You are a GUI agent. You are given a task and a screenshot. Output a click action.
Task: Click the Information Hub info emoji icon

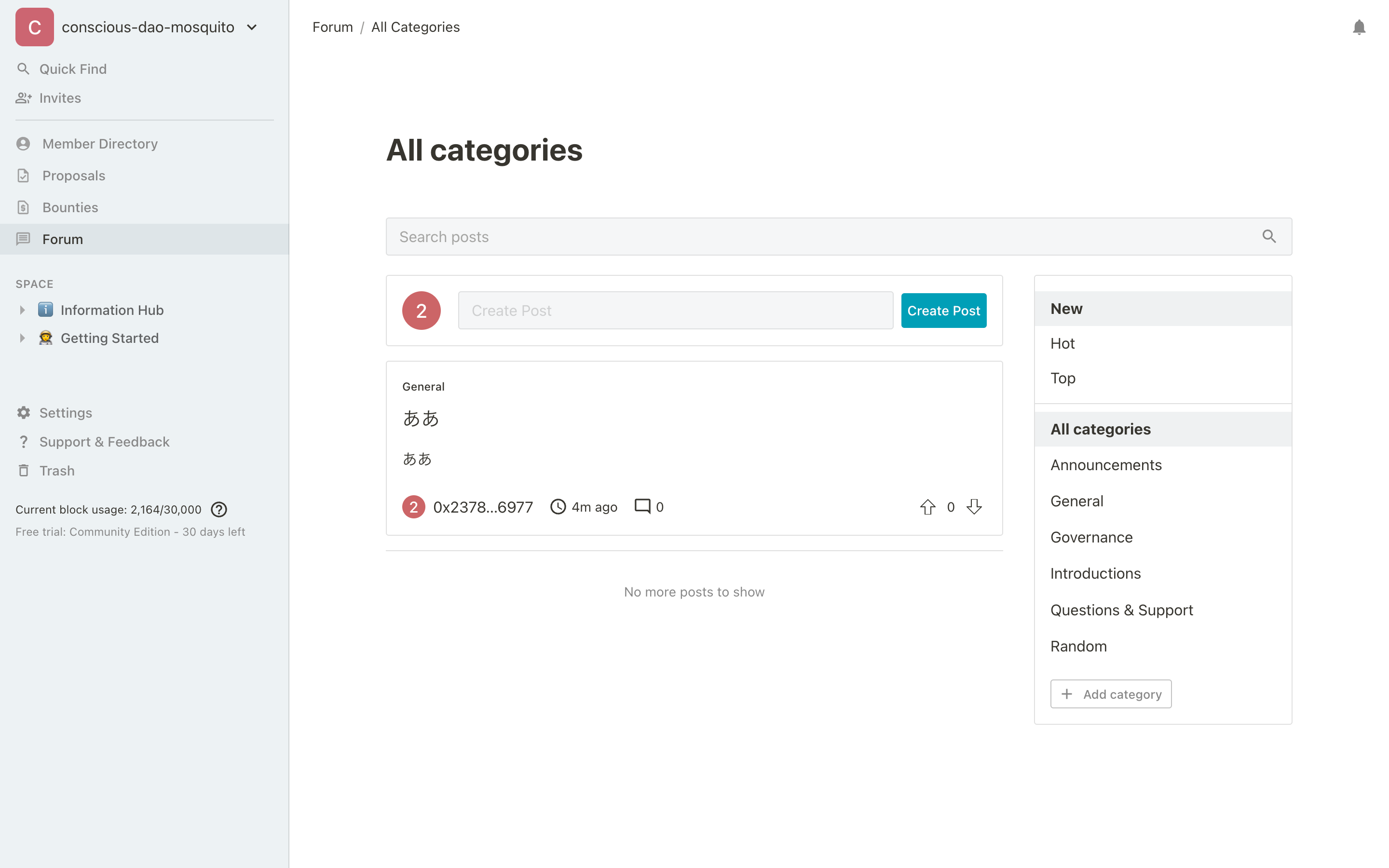pyautogui.click(x=45, y=310)
